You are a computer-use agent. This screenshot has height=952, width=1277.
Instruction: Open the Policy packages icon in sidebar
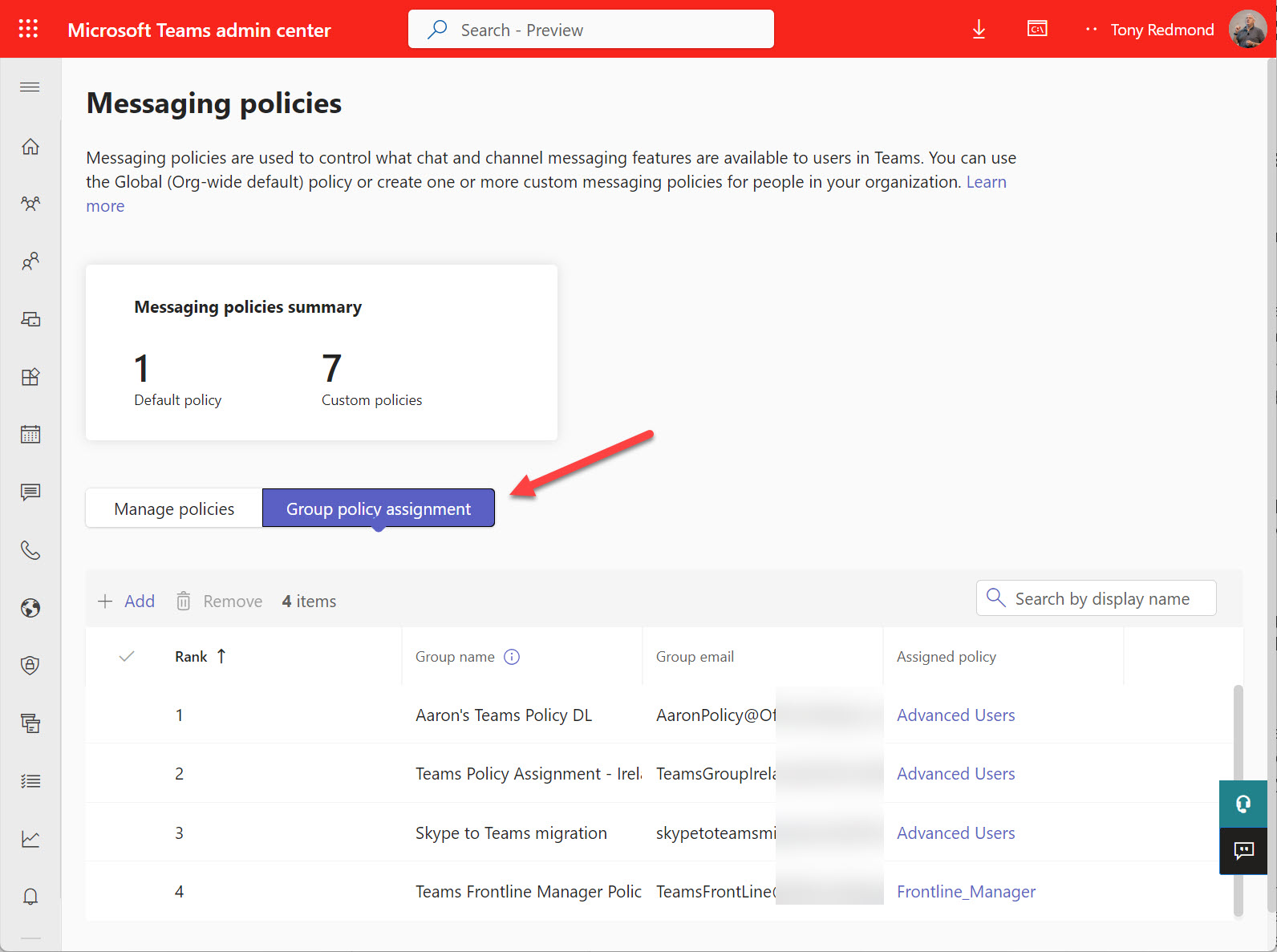(30, 723)
